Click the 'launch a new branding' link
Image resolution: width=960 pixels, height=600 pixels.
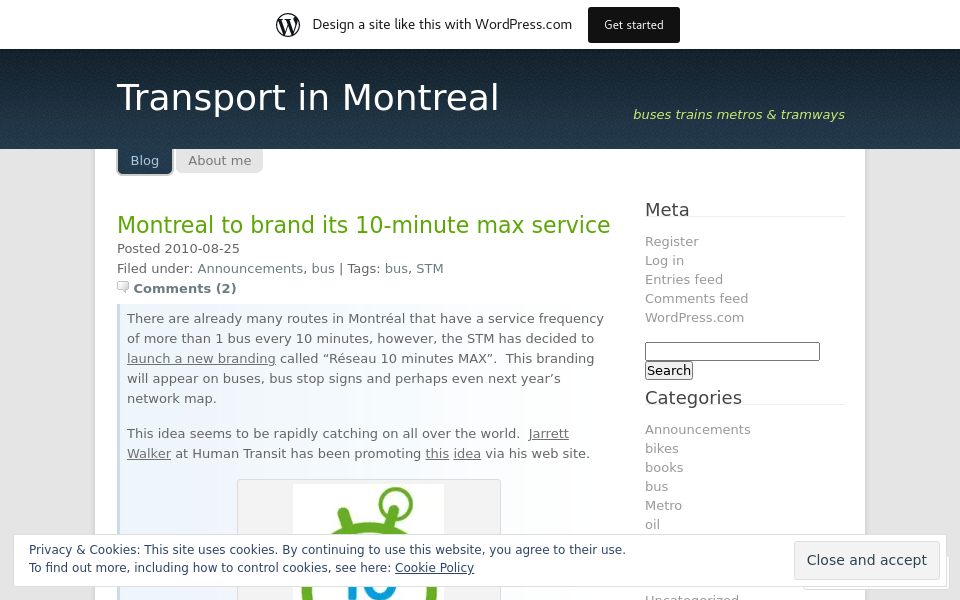[201, 358]
